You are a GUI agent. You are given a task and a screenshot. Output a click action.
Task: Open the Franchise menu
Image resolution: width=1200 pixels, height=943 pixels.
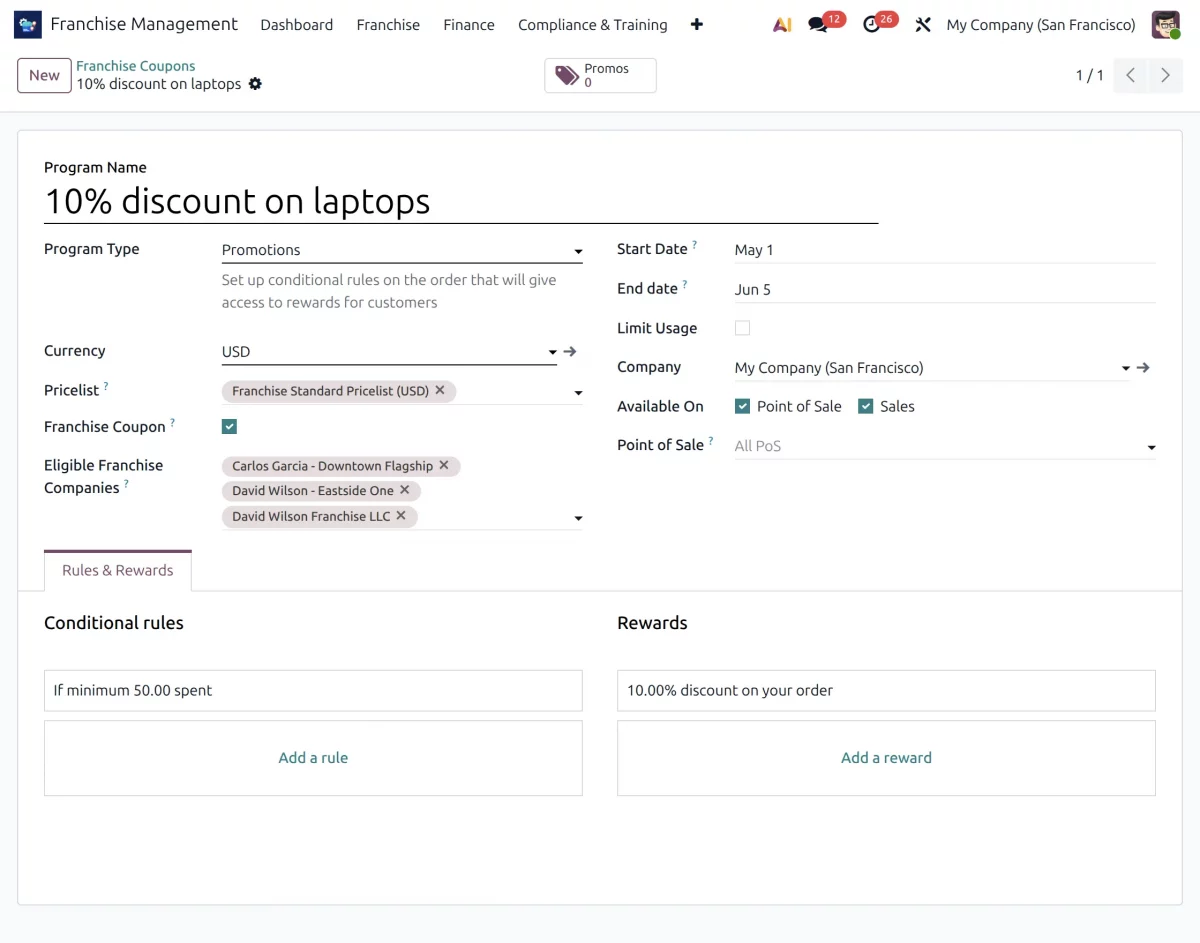tap(388, 24)
